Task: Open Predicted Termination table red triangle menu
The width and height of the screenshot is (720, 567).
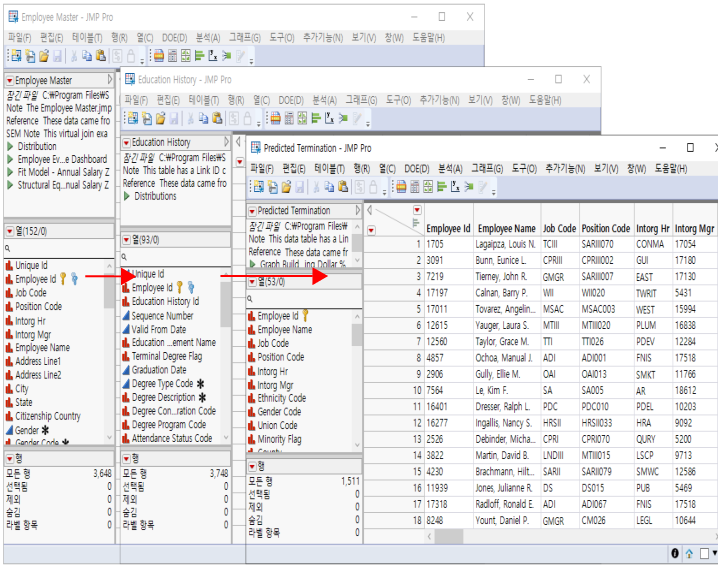Action: pyautogui.click(x=252, y=211)
